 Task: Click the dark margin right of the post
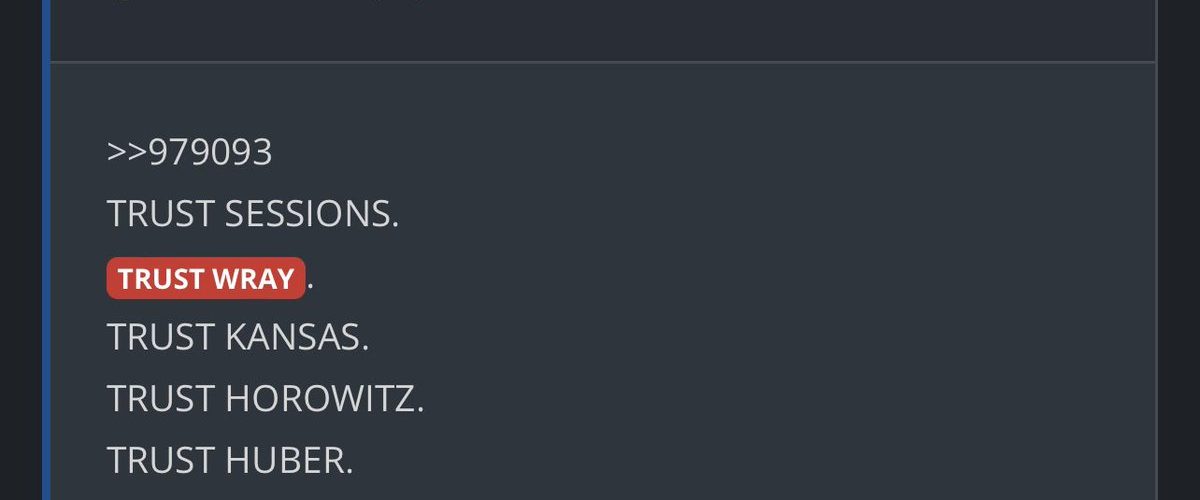pos(1178,250)
